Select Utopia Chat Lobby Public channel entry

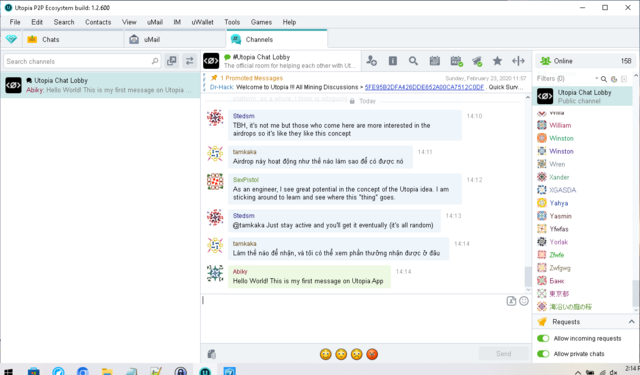point(584,97)
